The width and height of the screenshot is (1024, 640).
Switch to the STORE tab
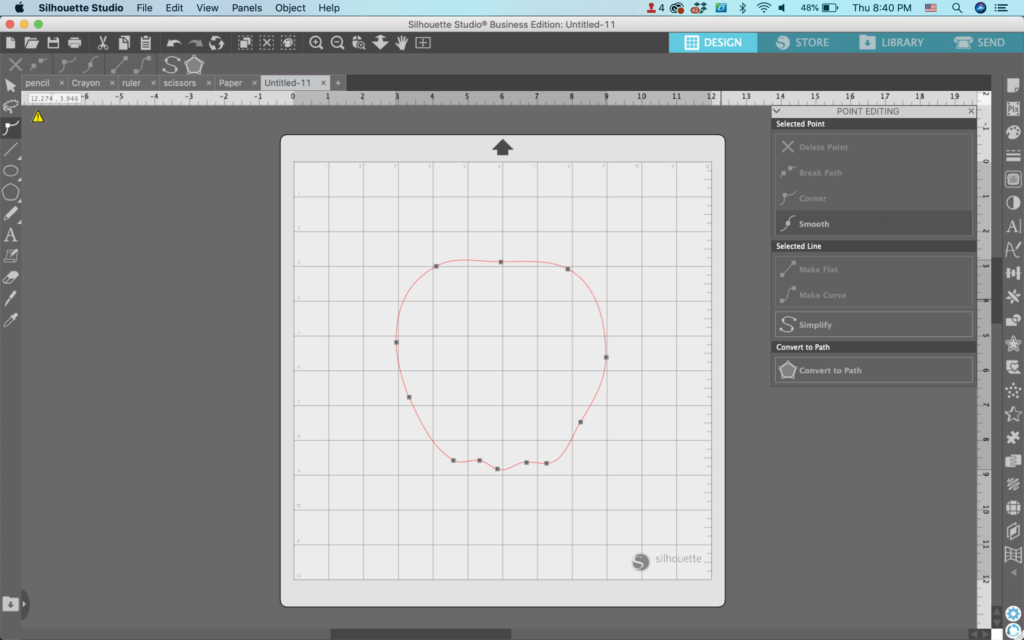tap(803, 42)
